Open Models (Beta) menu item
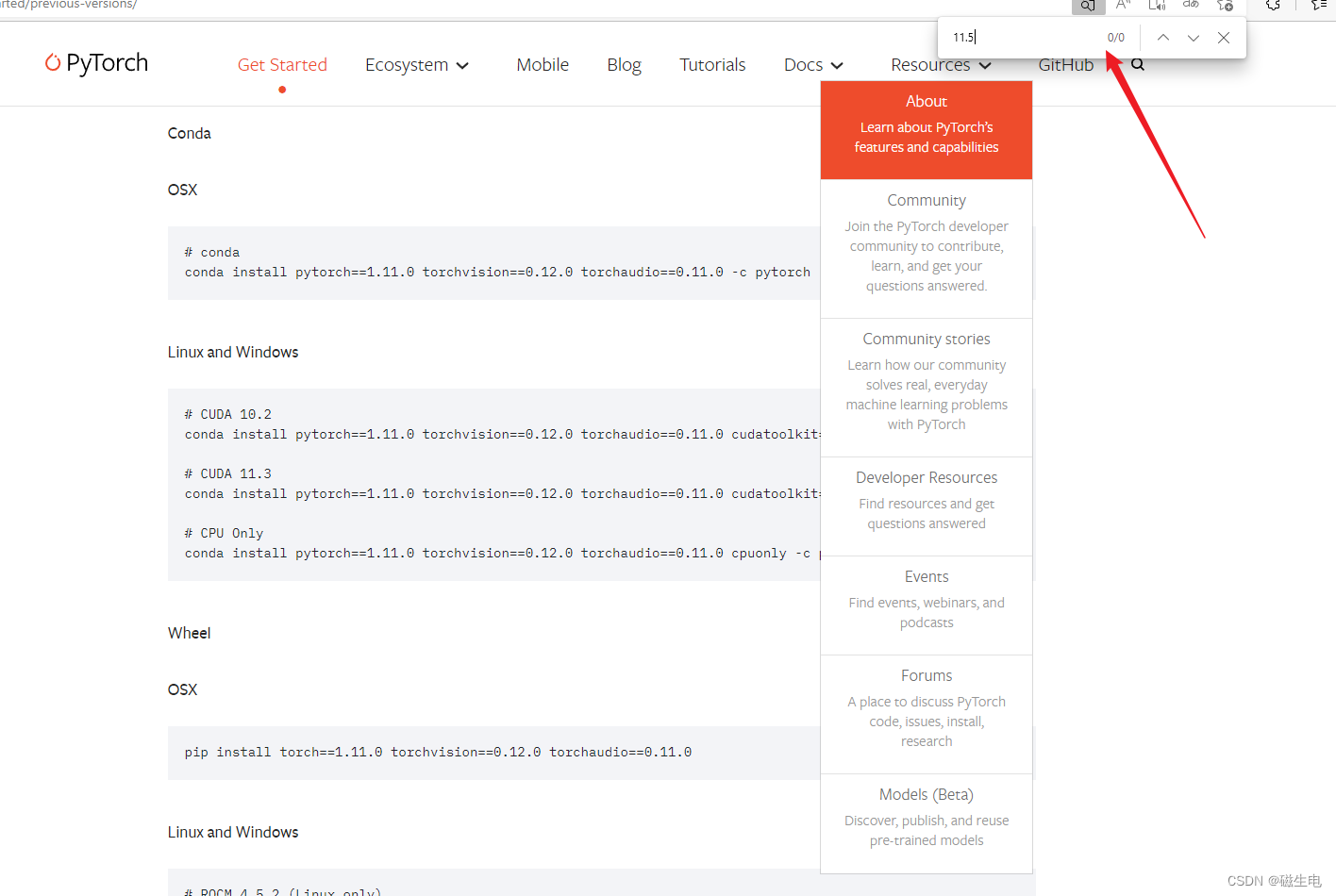This screenshot has height=896, width=1336. pyautogui.click(x=927, y=823)
